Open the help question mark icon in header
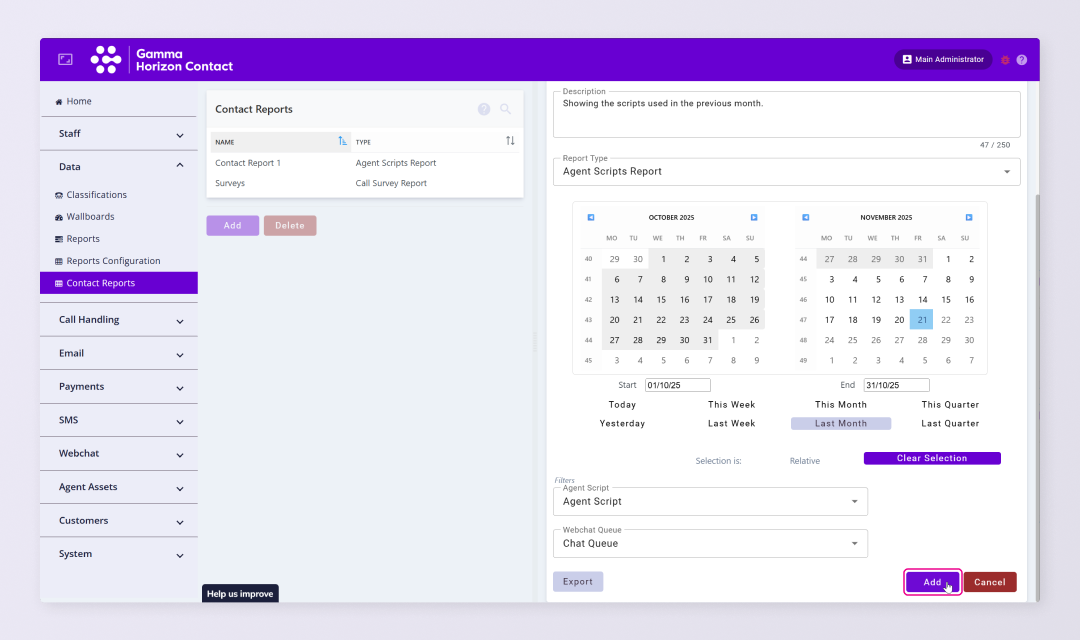 pos(1021,60)
